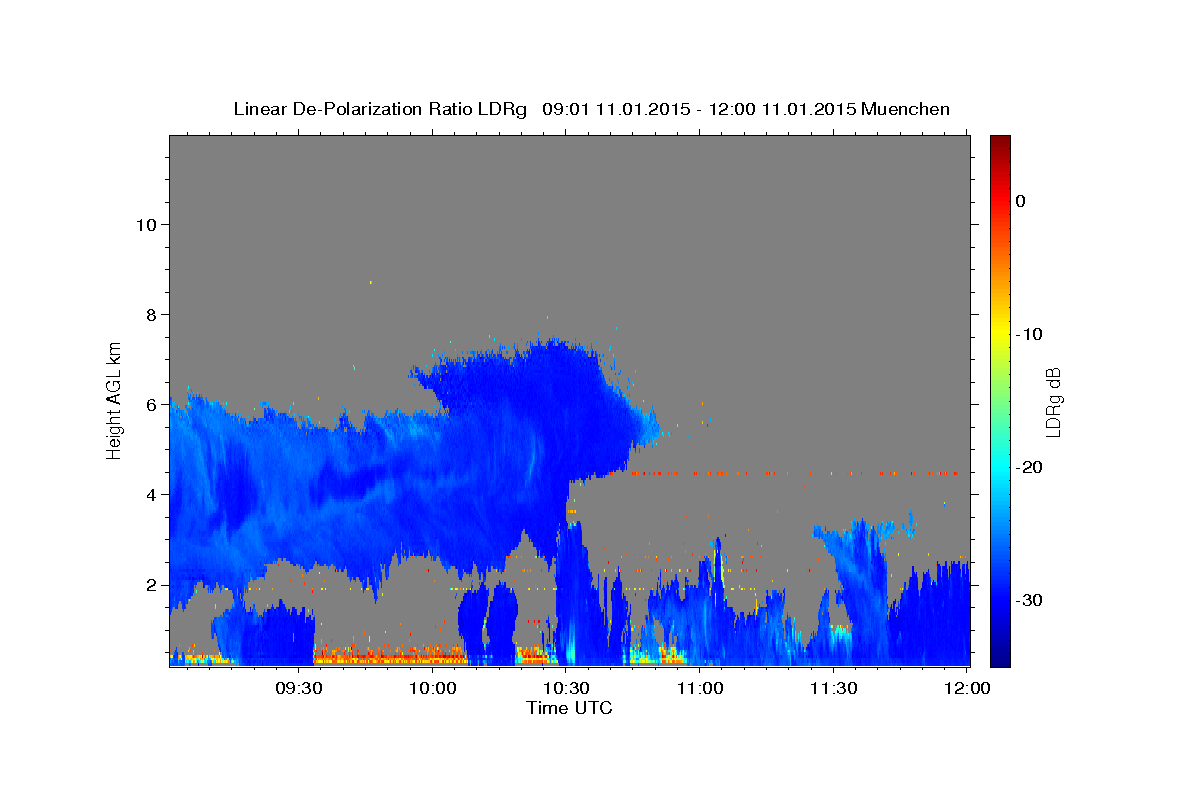Click the 11:00 time tick label
This screenshot has width=1200, height=800.
(x=700, y=688)
